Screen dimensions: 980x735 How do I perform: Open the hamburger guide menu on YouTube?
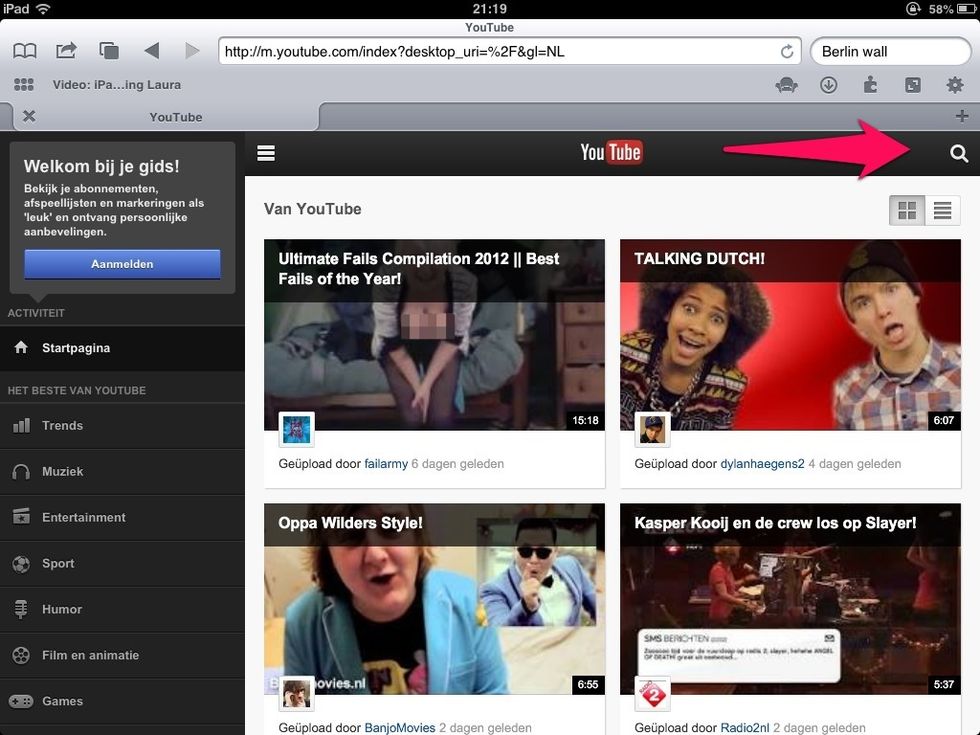click(x=265, y=153)
